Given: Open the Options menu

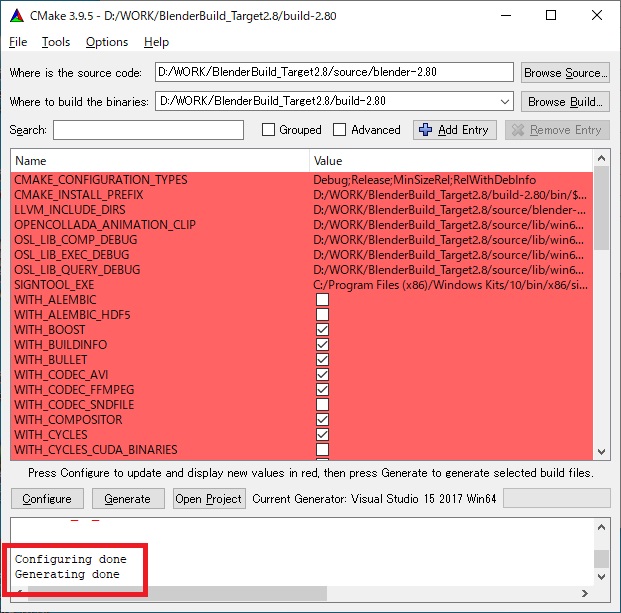Looking at the screenshot, I should click(107, 42).
